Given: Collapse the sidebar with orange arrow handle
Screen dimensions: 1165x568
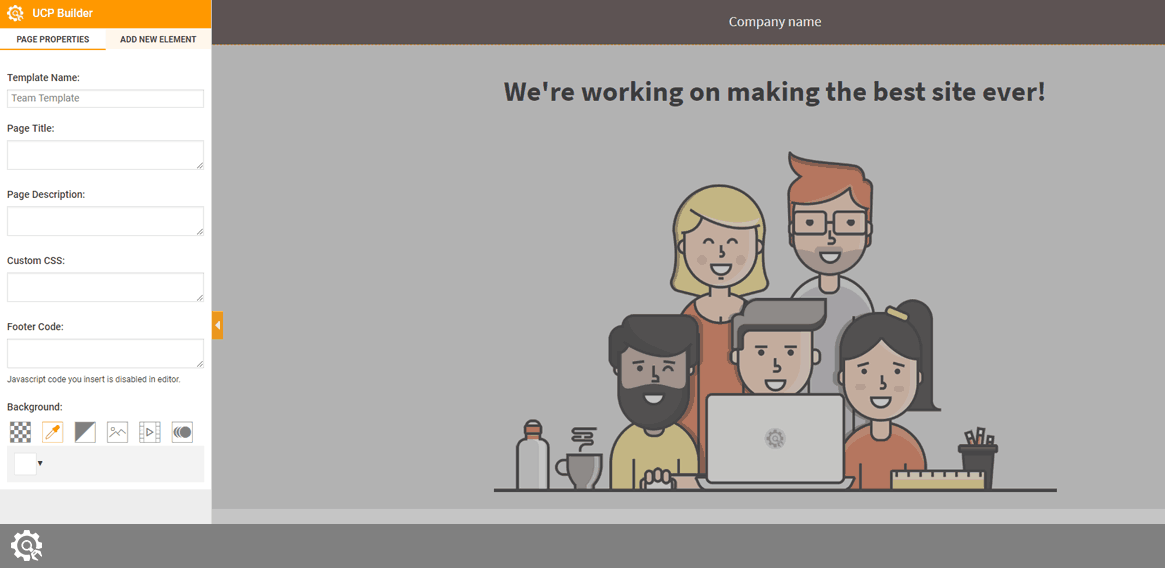Looking at the screenshot, I should click(x=217, y=325).
